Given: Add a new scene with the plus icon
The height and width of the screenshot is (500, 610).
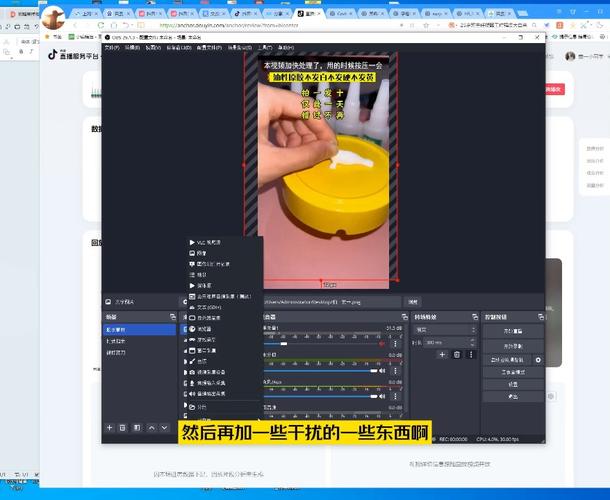Looking at the screenshot, I should tap(109, 427).
